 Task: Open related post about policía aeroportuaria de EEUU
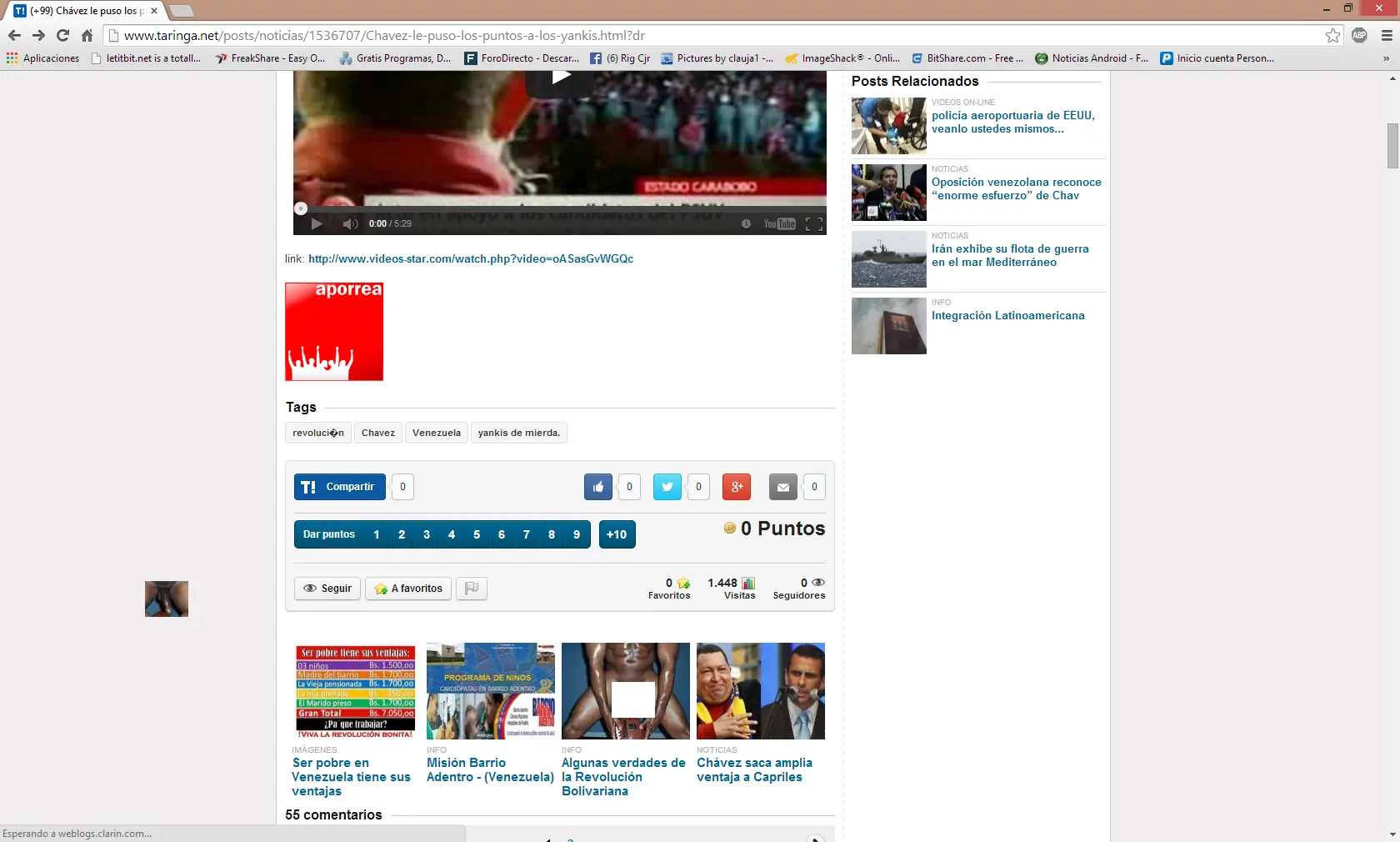click(1013, 122)
